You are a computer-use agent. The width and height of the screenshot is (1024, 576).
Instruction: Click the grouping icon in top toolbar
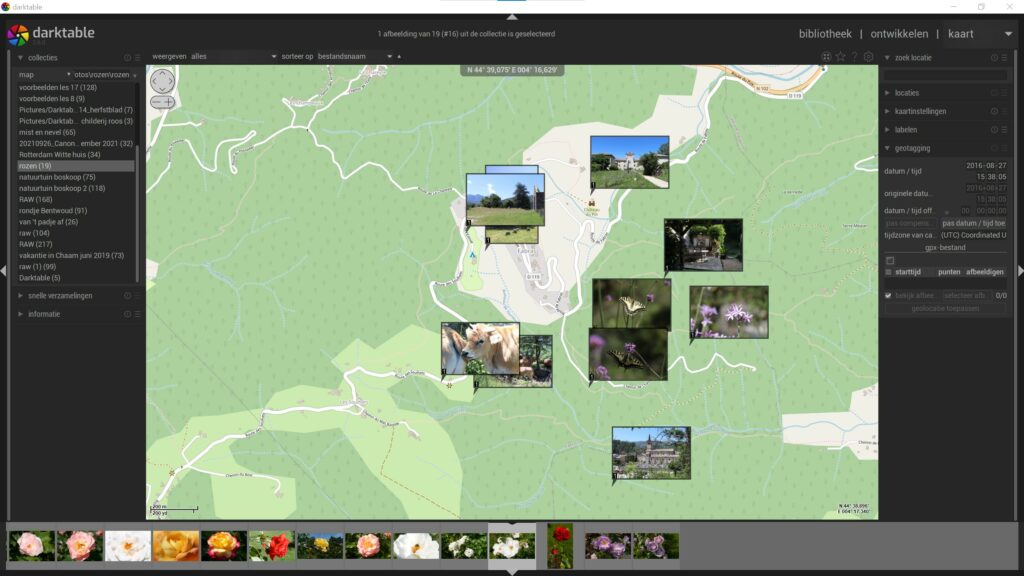(826, 57)
